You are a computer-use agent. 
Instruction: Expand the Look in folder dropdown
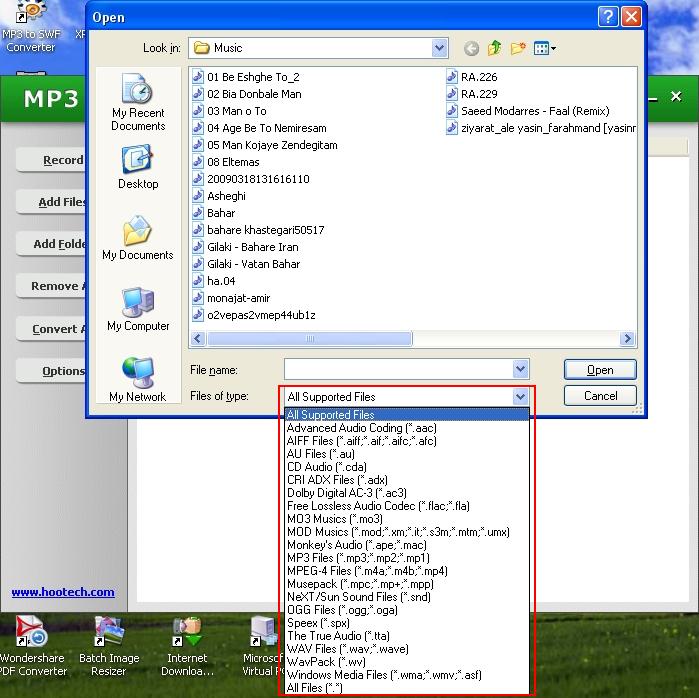click(x=440, y=48)
